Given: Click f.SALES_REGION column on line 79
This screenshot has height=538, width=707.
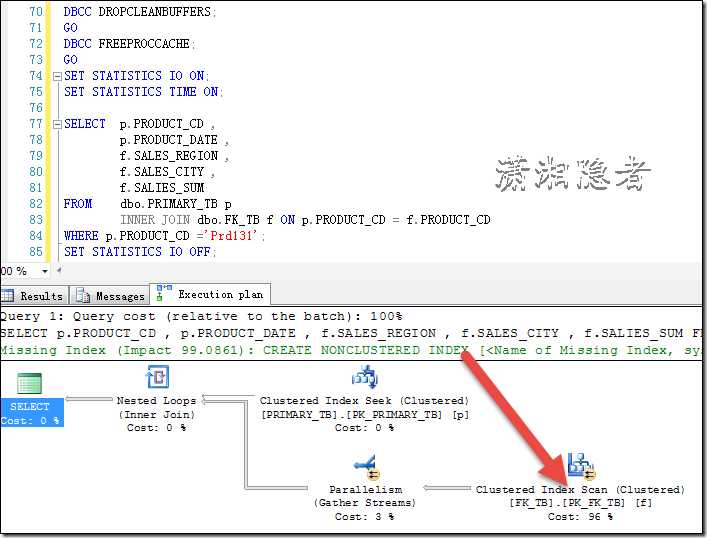Looking at the screenshot, I should click(x=169, y=156).
